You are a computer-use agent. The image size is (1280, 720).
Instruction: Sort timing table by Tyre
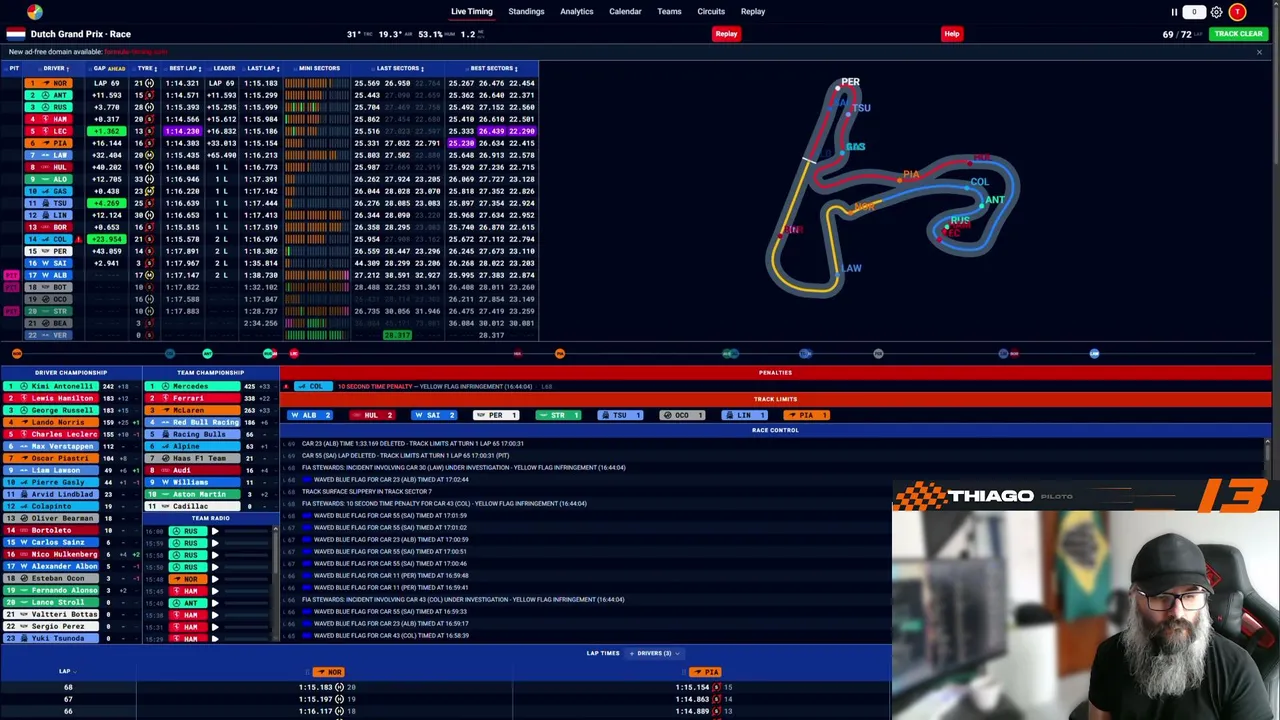tap(146, 68)
